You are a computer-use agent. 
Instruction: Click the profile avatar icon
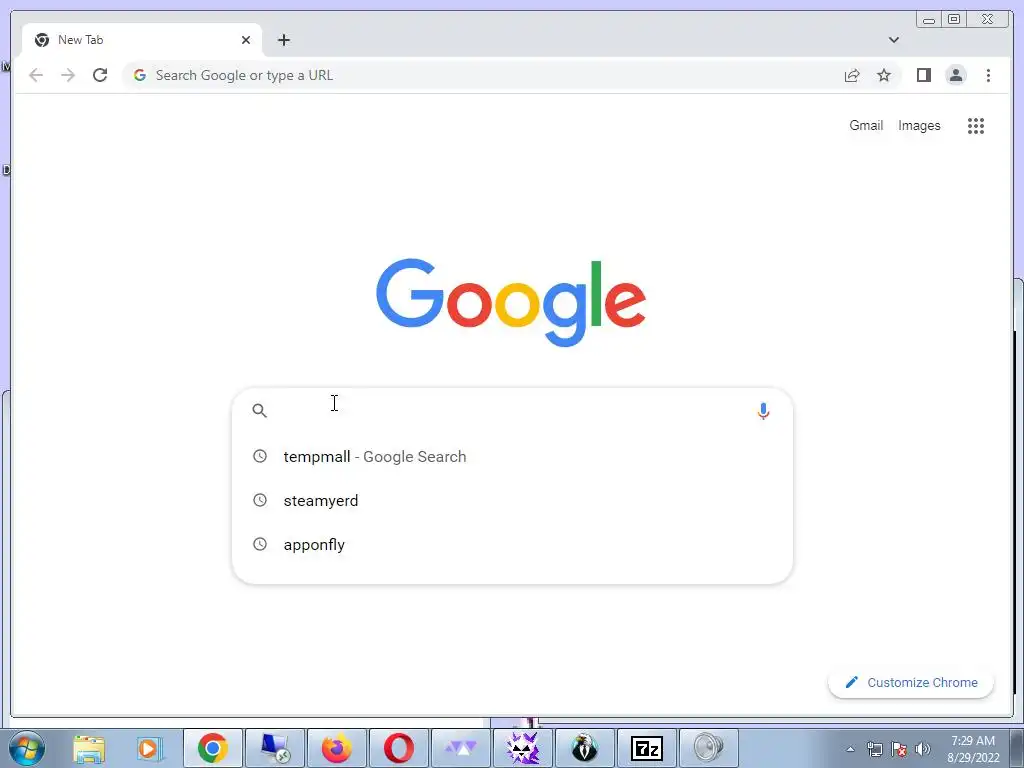[x=955, y=75]
